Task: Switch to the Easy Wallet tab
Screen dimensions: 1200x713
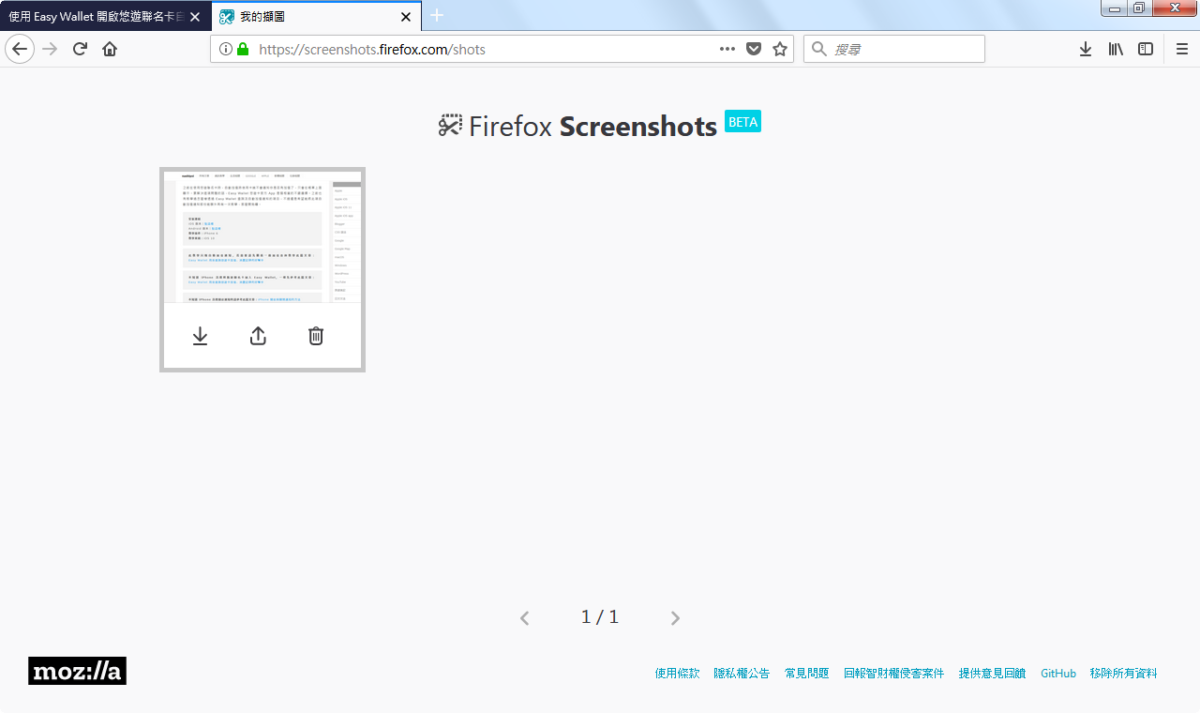Action: click(x=95, y=17)
